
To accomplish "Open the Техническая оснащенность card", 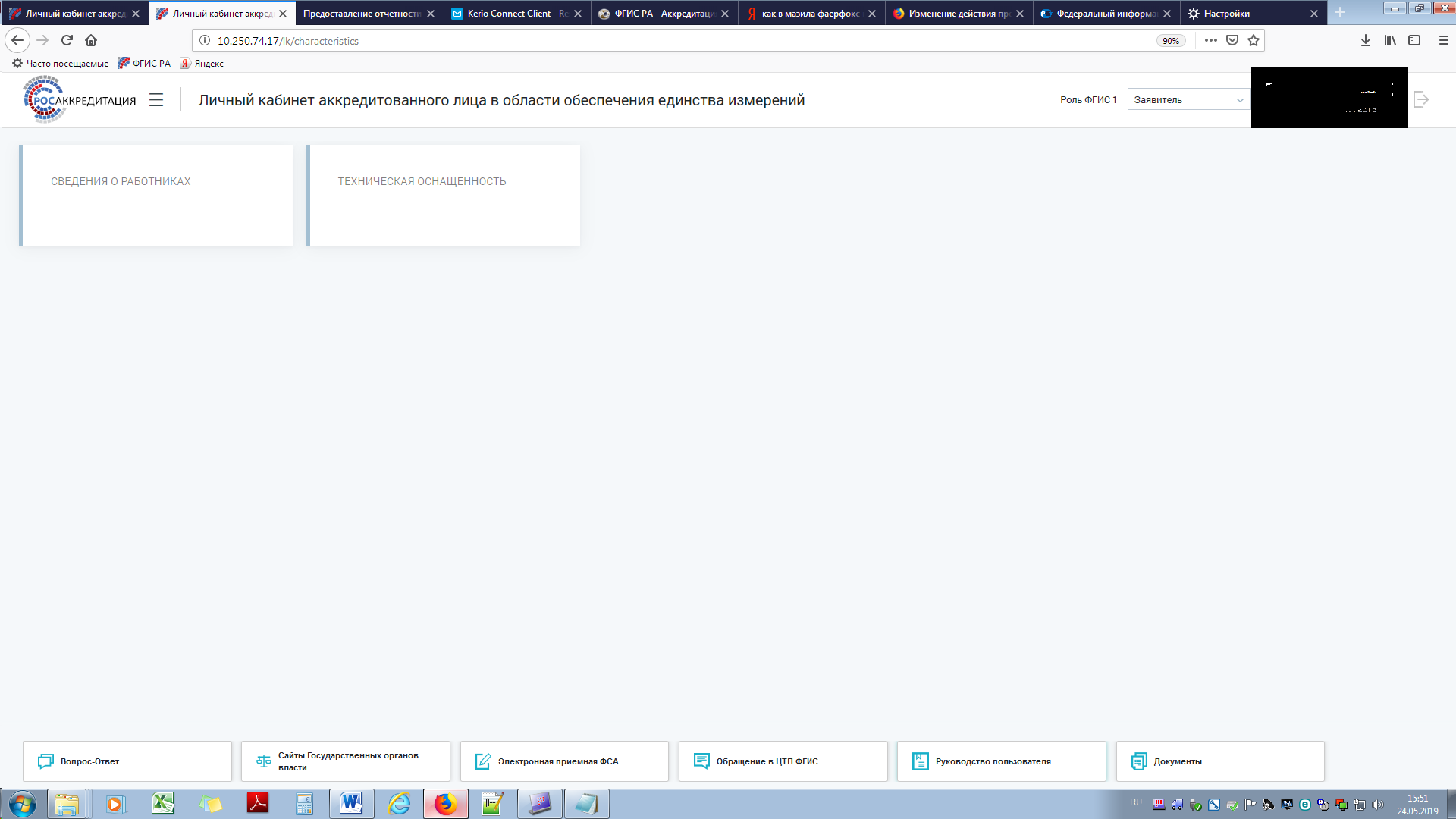I will tap(444, 196).
